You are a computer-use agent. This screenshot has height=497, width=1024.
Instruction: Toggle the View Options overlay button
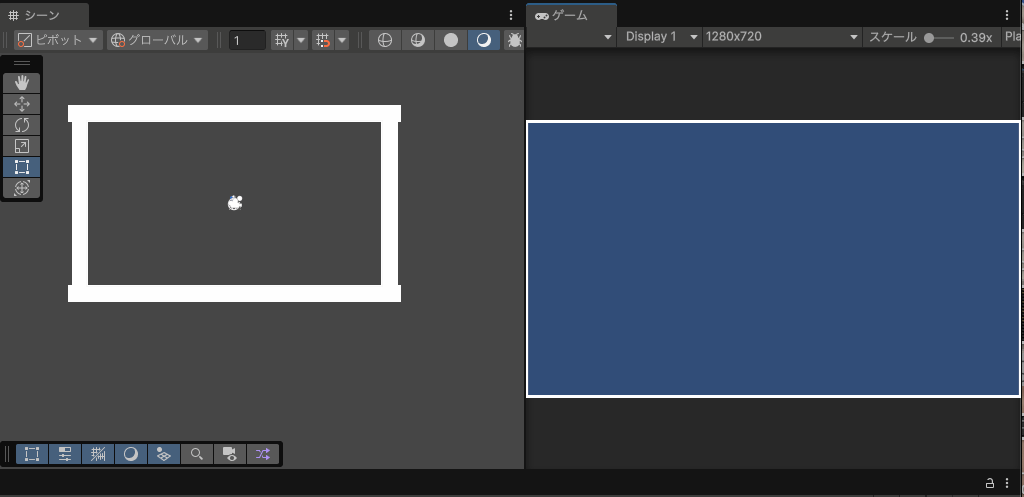tap(164, 454)
